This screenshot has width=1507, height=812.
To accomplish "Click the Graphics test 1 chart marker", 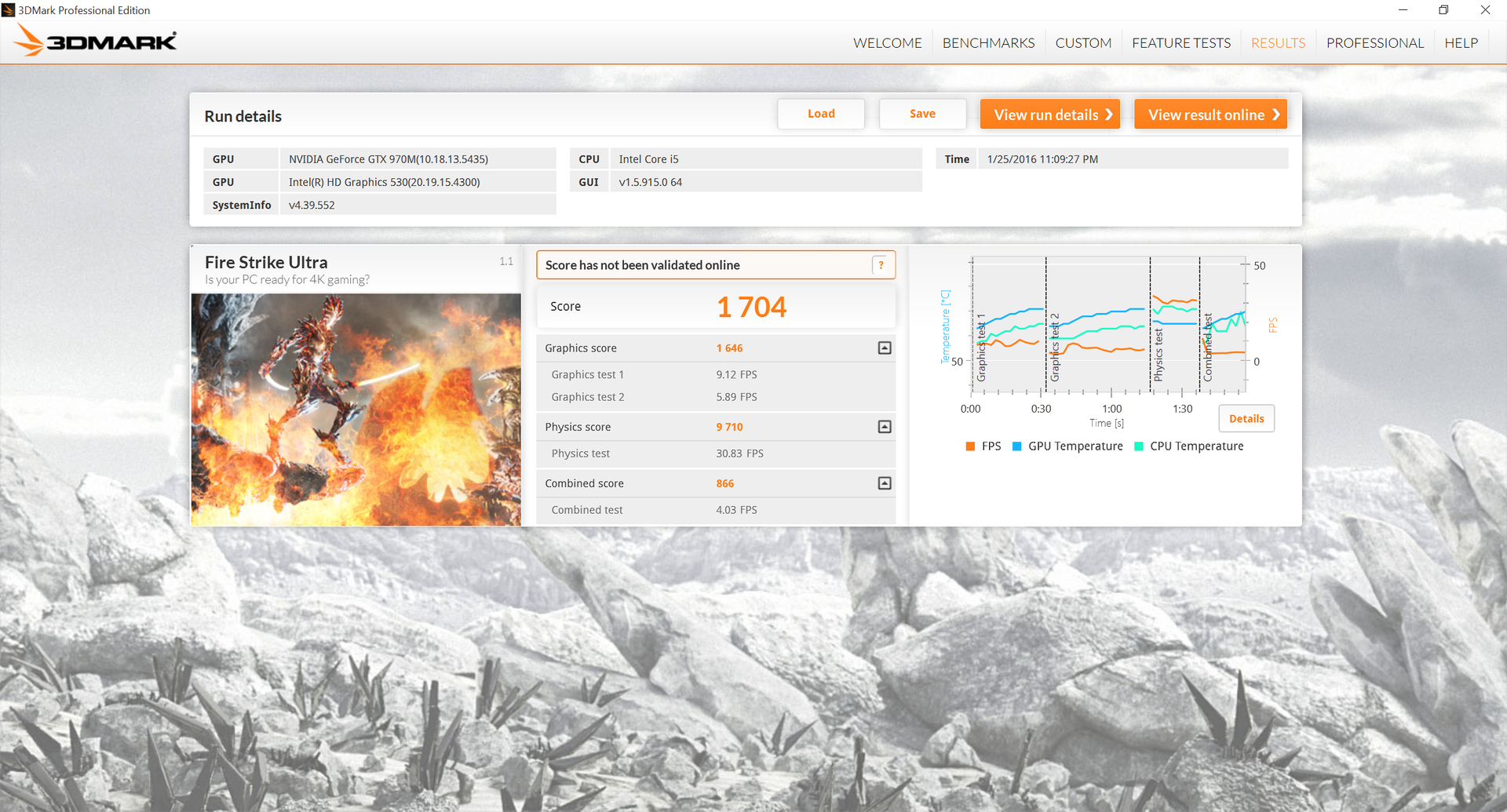I will tap(981, 348).
